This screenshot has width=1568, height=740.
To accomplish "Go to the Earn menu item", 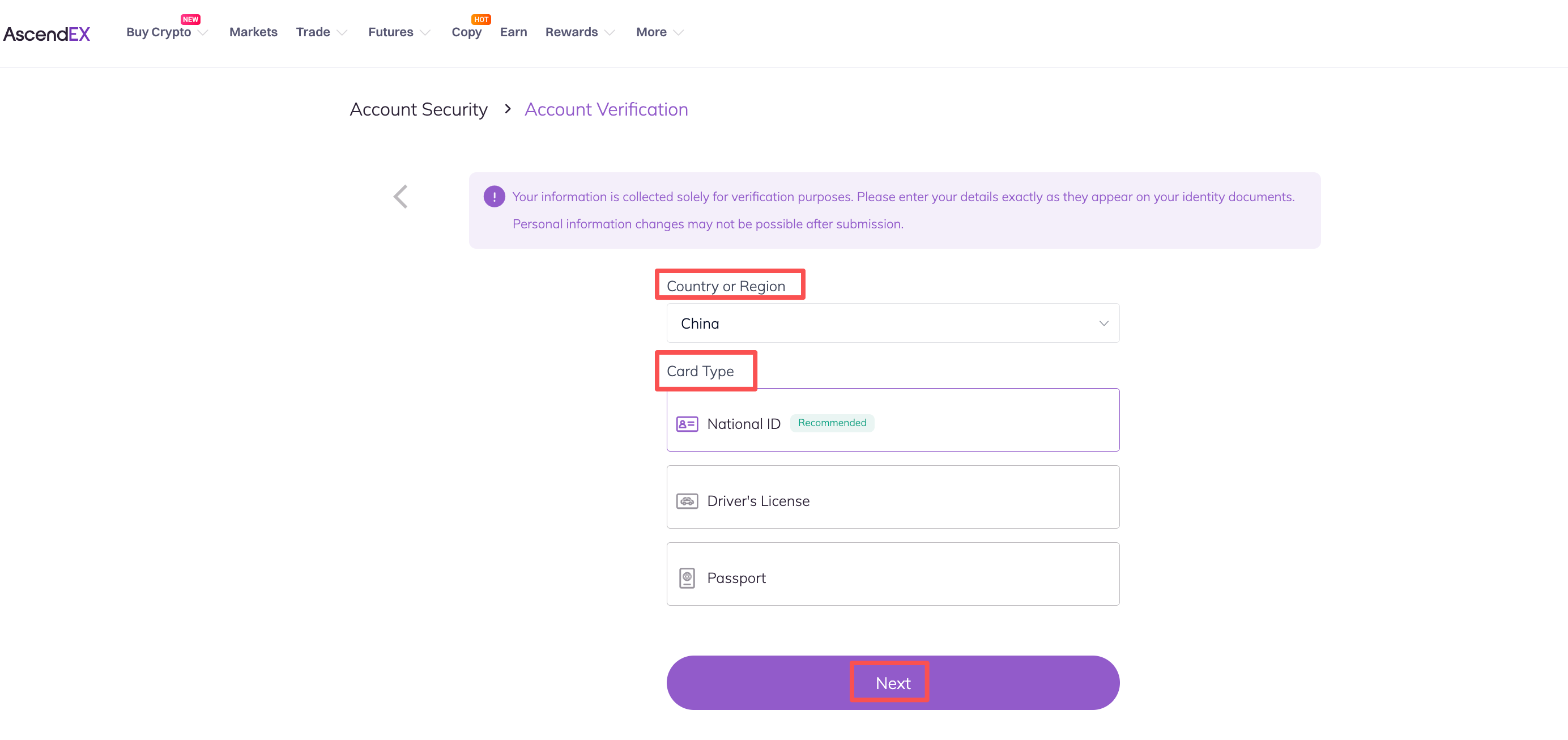I will [x=513, y=32].
